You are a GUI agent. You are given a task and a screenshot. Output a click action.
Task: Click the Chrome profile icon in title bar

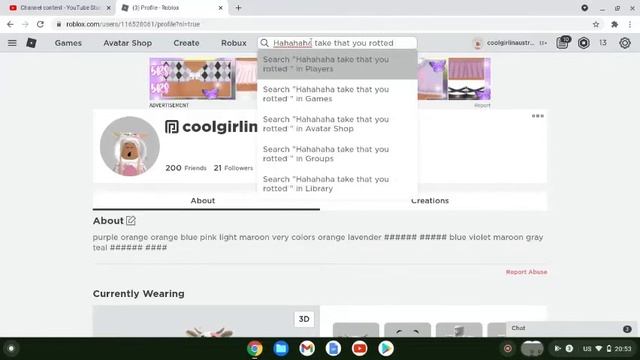point(584,8)
